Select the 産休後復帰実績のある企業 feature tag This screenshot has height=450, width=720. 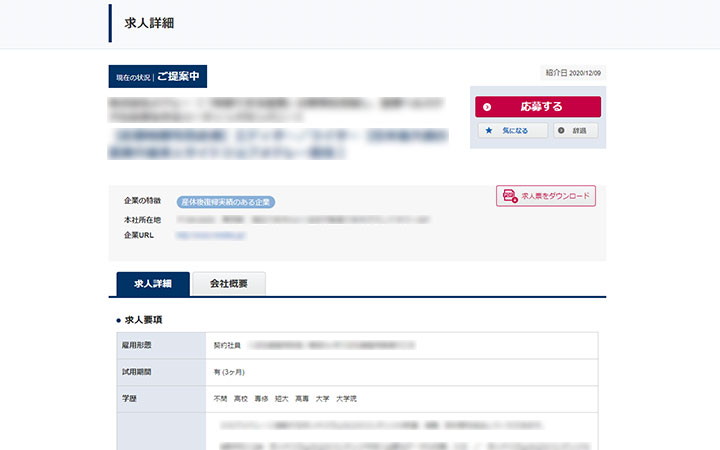click(225, 202)
